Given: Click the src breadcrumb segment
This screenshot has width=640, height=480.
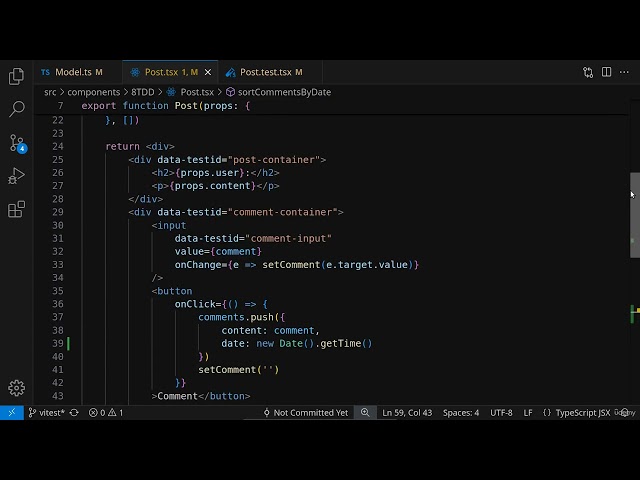Looking at the screenshot, I should (x=50, y=92).
